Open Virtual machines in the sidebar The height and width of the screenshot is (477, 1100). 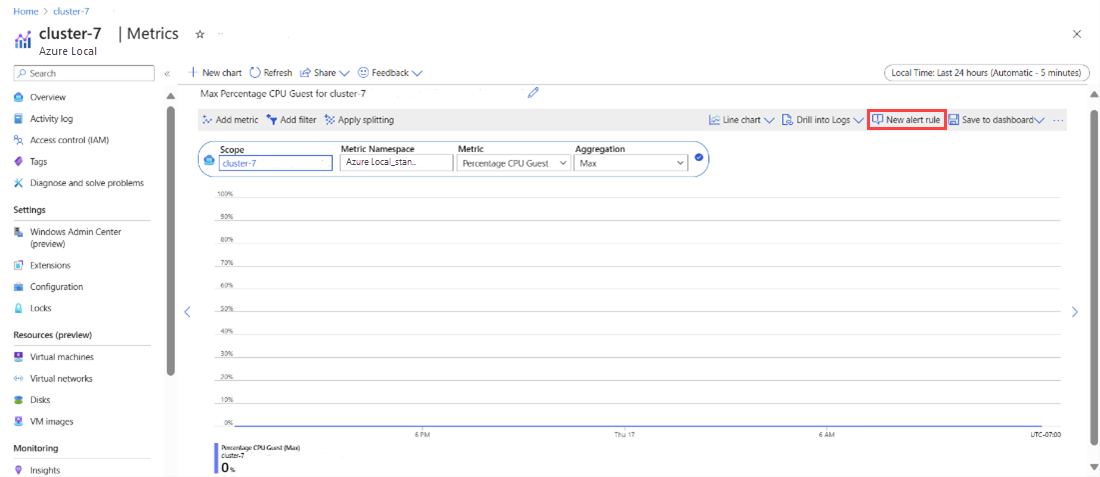pyautogui.click(x=62, y=357)
